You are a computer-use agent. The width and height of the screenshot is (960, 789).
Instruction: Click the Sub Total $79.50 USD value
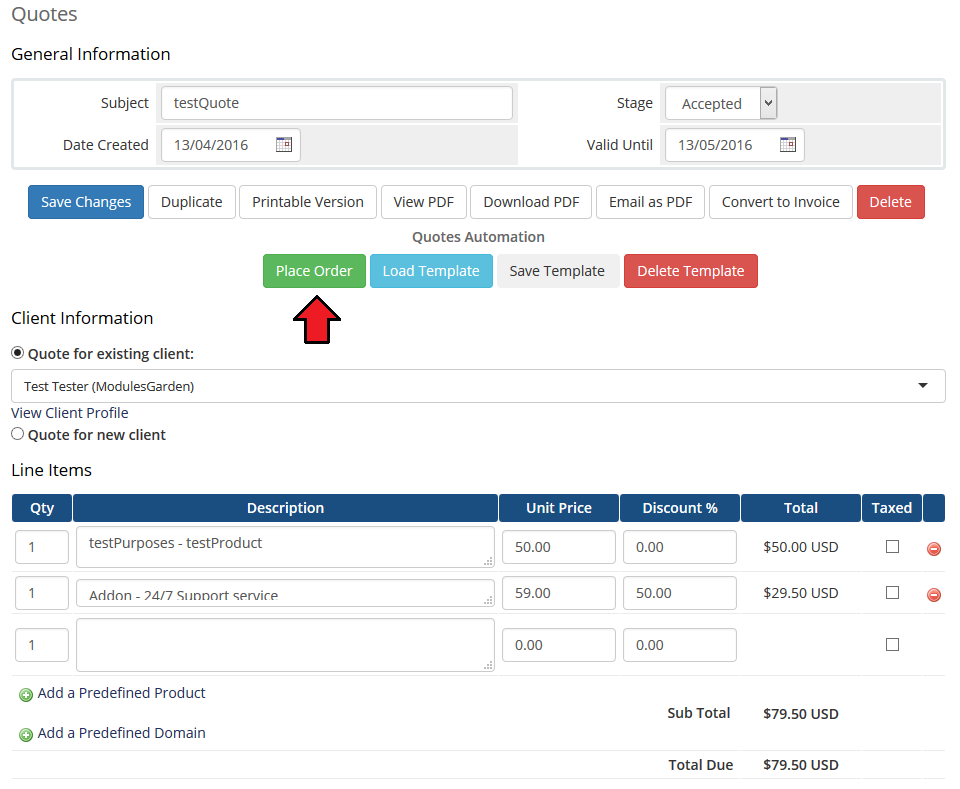[800, 714]
